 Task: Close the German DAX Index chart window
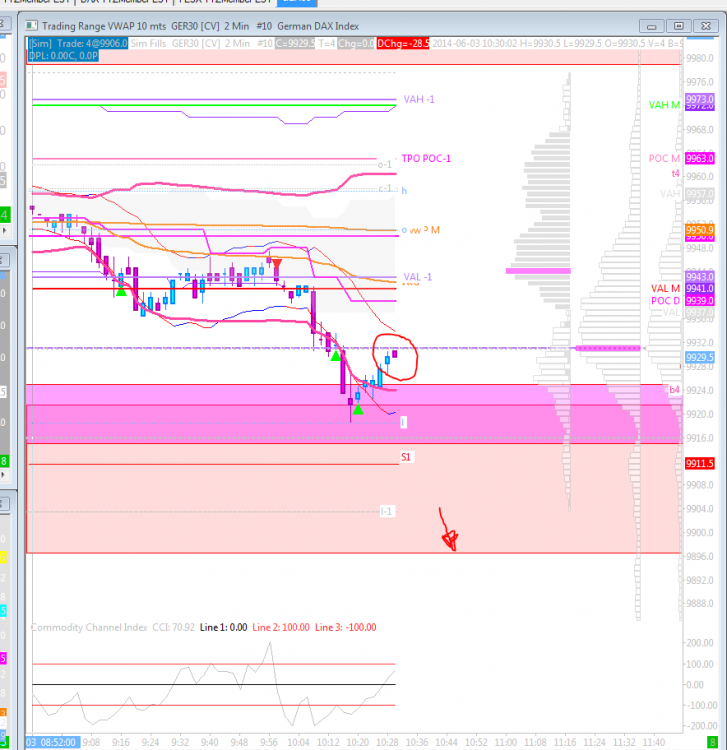705,26
